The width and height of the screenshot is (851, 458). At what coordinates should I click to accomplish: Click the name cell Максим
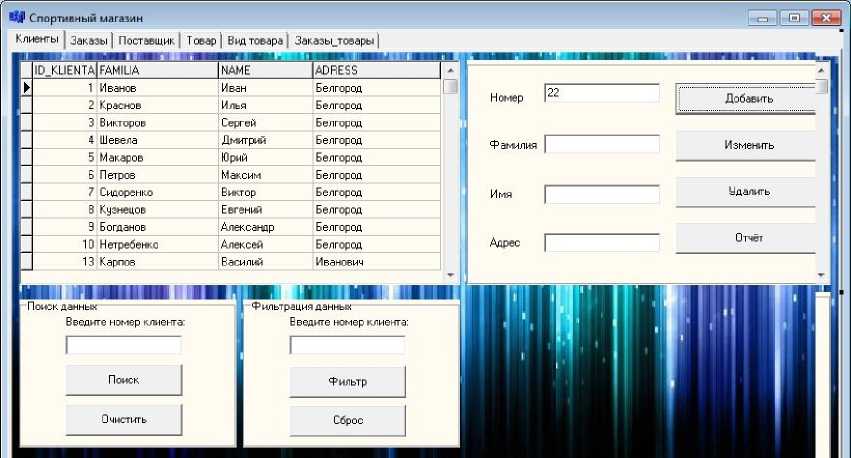(x=265, y=175)
